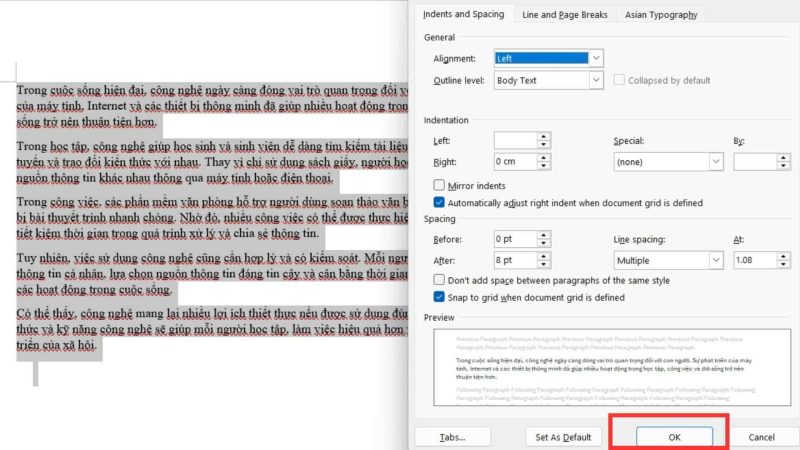Image resolution: width=800 pixels, height=450 pixels.
Task: Click the paragraph starting 'Trong học tập'
Action: click(212, 162)
